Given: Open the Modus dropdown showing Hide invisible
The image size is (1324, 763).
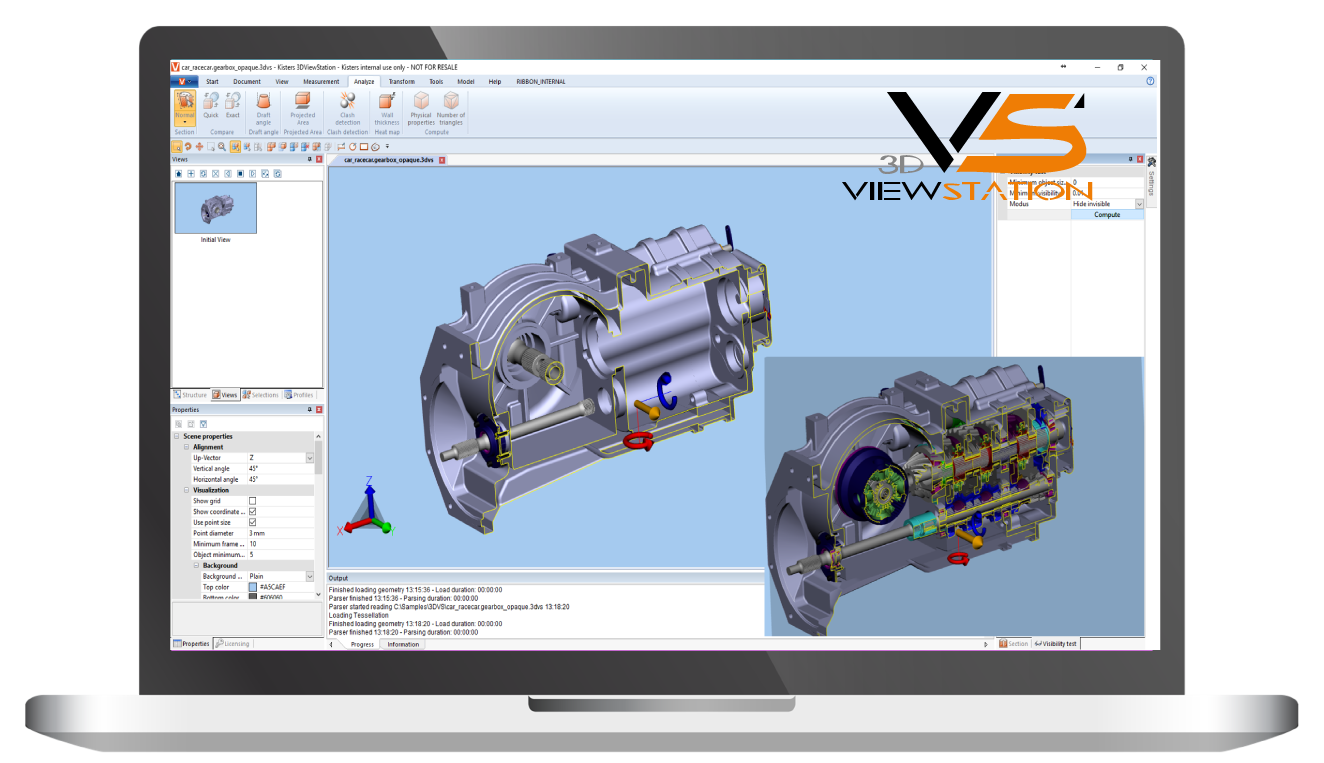Looking at the screenshot, I should tap(1139, 204).
